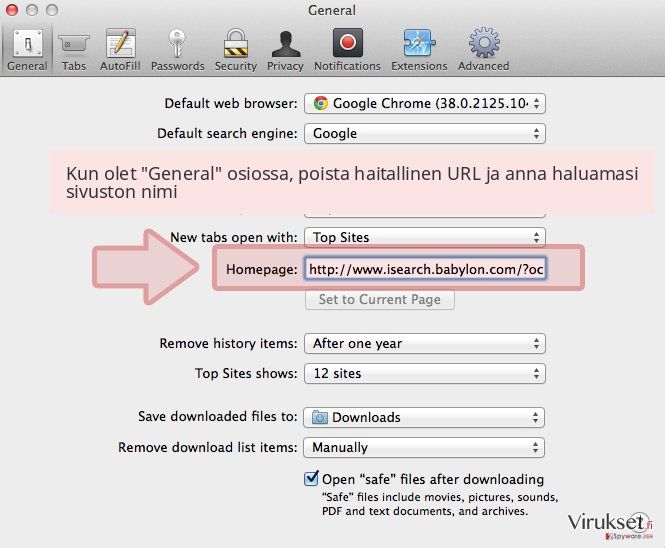
Task: Expand Remove download list items dropdown
Action: (424, 447)
